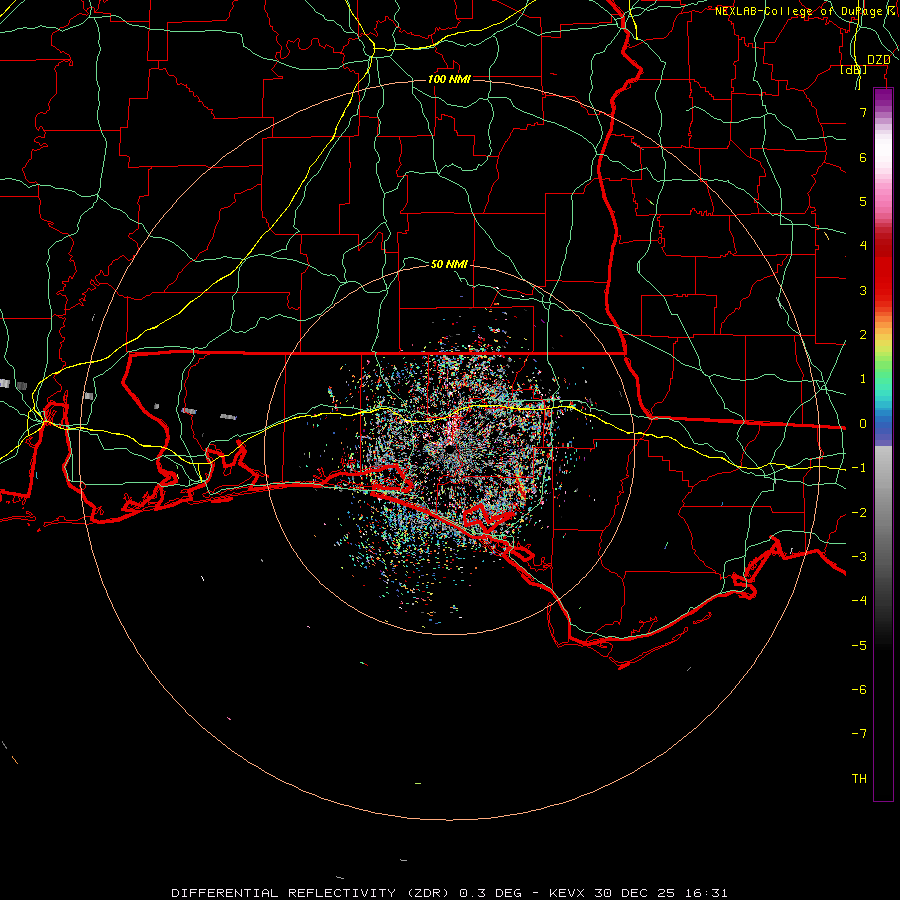900x900 pixels.
Task: Click the -6 value on the color scale
Action: click(859, 690)
